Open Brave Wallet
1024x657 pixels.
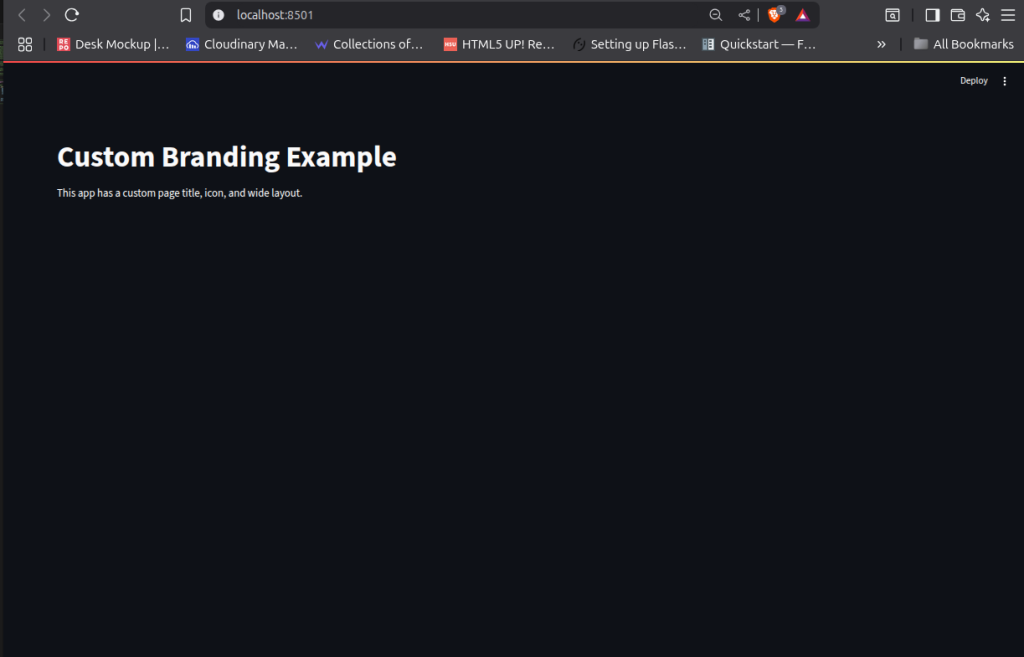(957, 15)
